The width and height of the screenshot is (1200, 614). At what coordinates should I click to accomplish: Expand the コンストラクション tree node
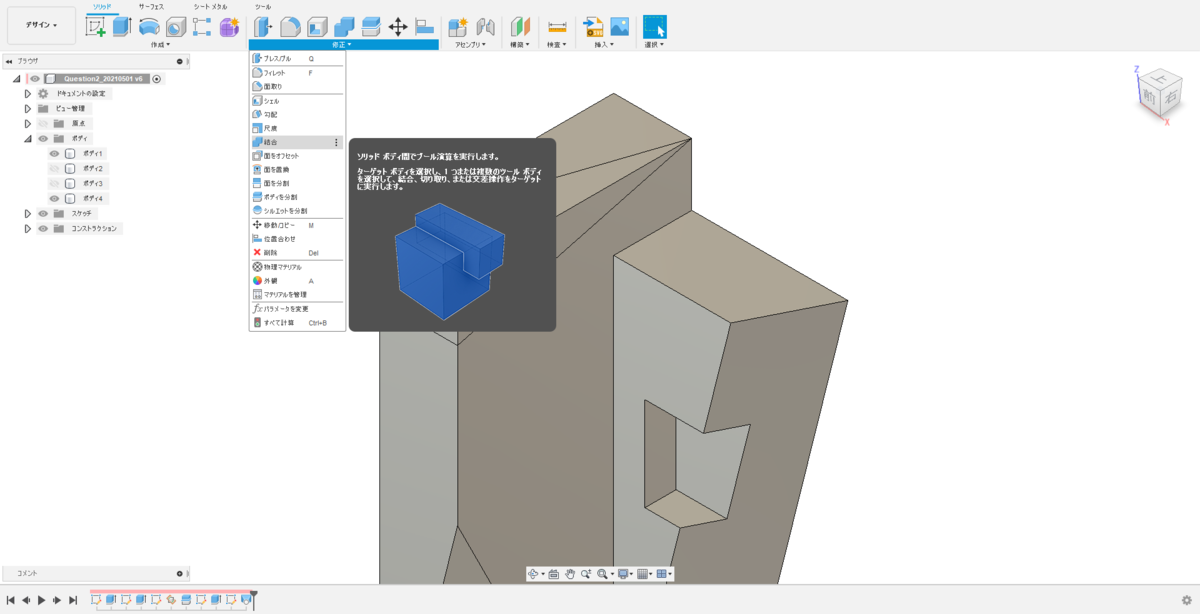(28, 228)
